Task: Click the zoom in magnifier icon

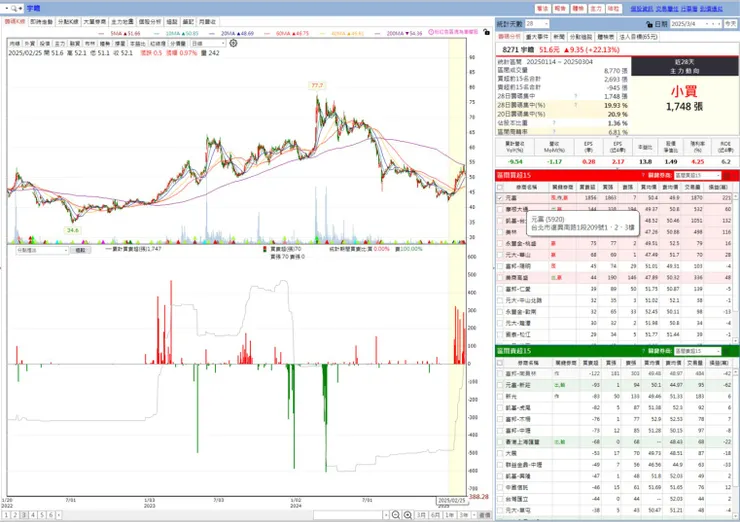Action: (408, 515)
